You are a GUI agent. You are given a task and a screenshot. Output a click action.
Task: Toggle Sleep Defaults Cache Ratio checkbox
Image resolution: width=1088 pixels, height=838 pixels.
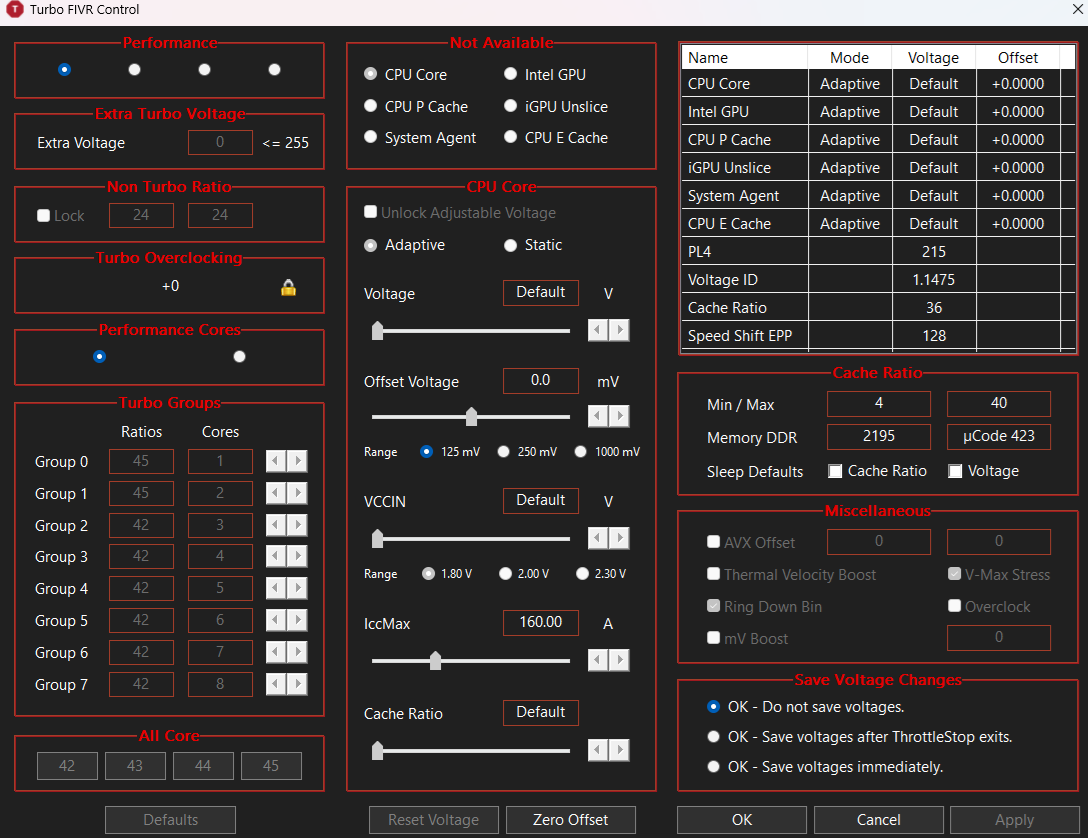(835, 471)
